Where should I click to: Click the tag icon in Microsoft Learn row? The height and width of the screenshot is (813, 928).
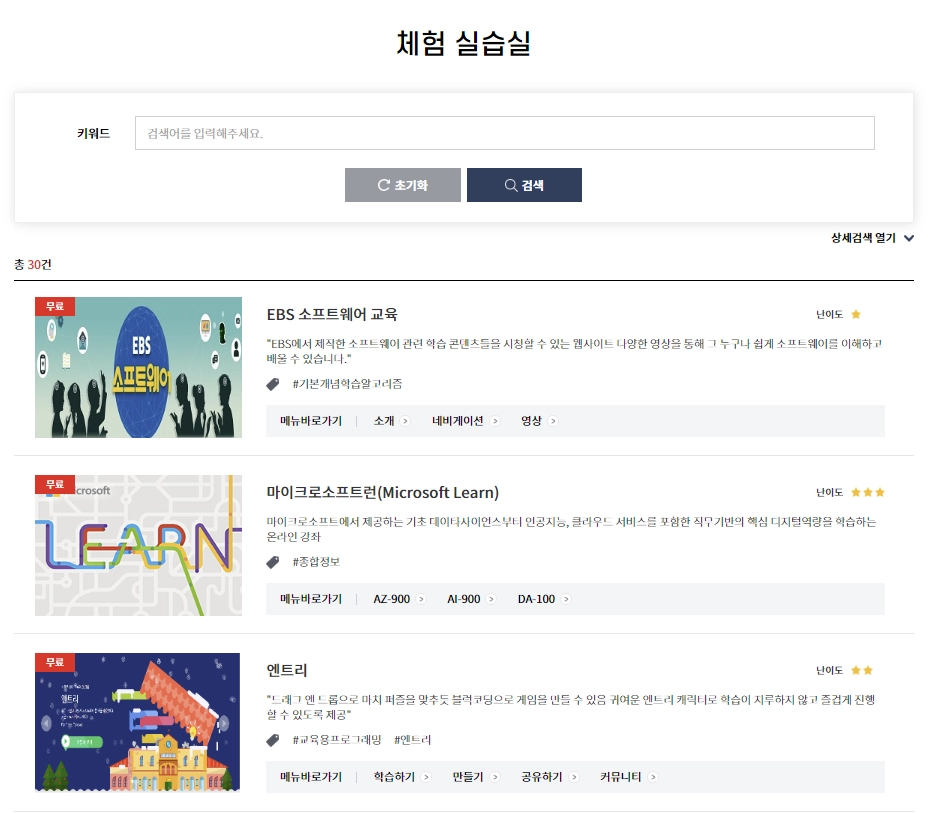[x=273, y=562]
